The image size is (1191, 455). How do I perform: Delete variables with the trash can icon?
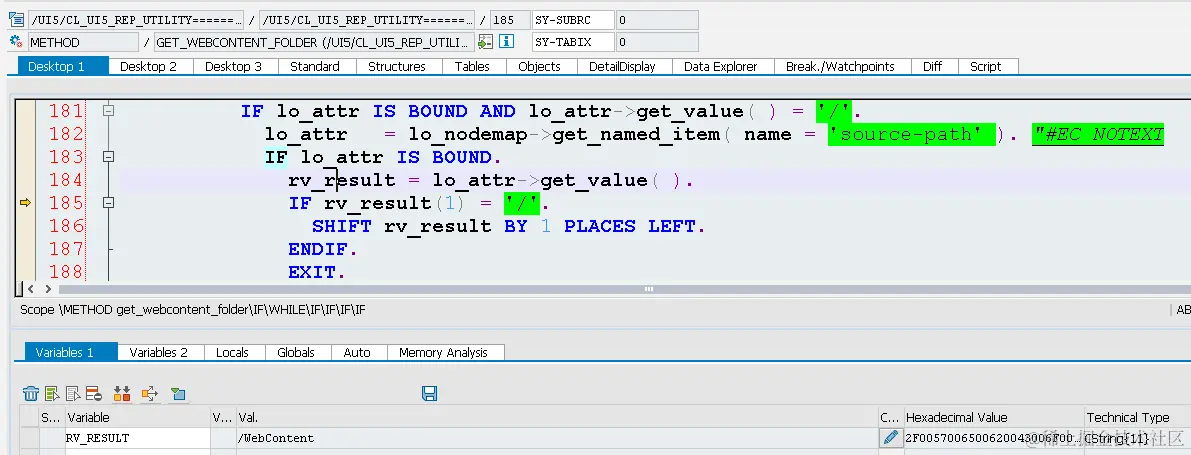click(x=30, y=393)
